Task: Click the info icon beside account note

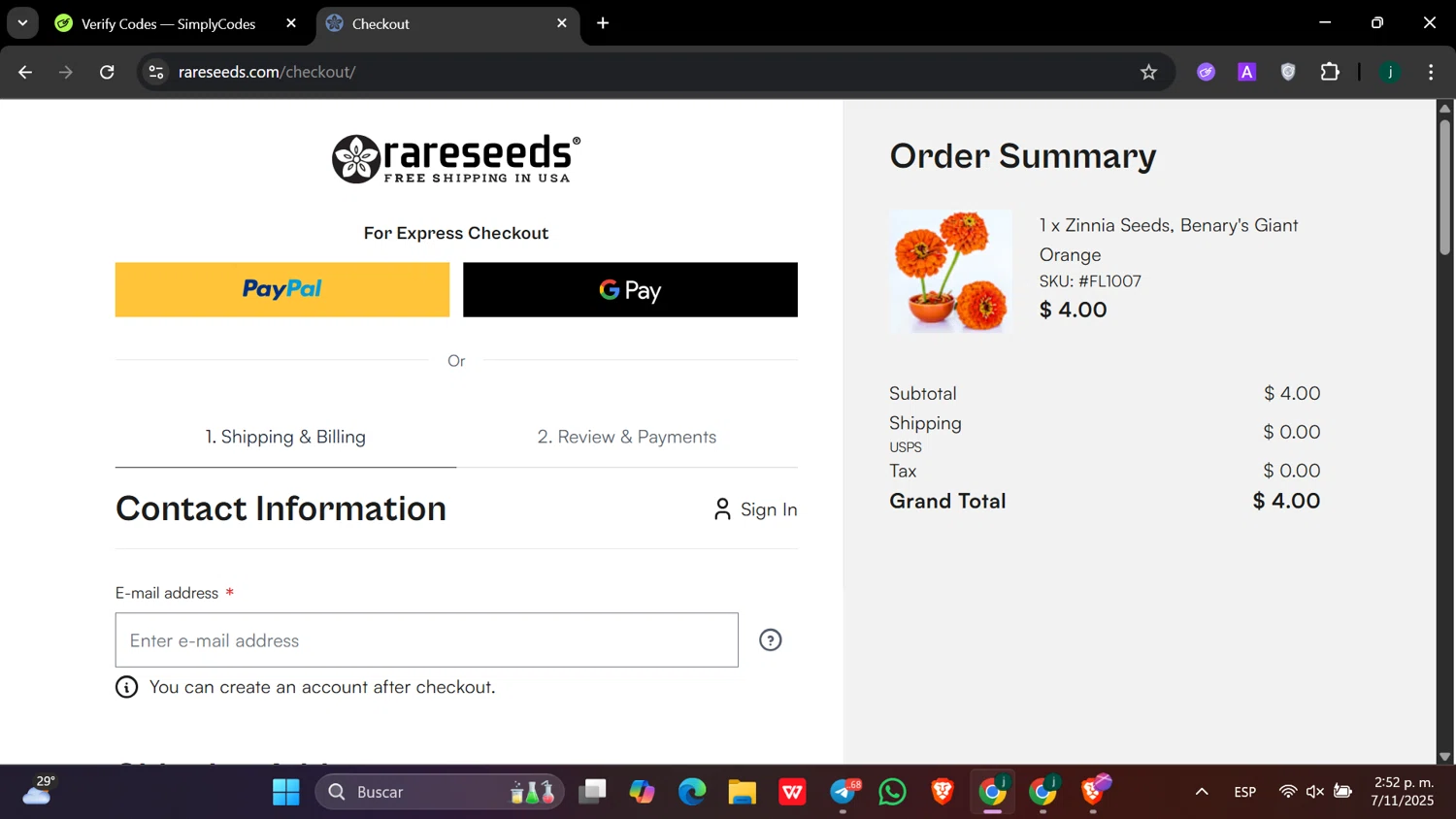Action: pos(127,687)
